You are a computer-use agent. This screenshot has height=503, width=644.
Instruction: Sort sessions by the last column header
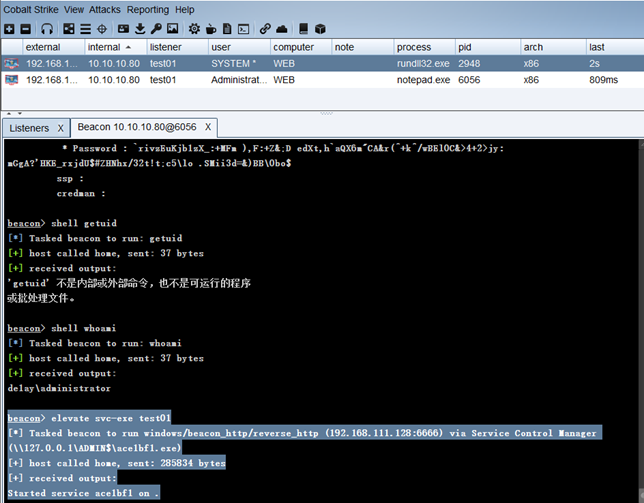pos(615,47)
